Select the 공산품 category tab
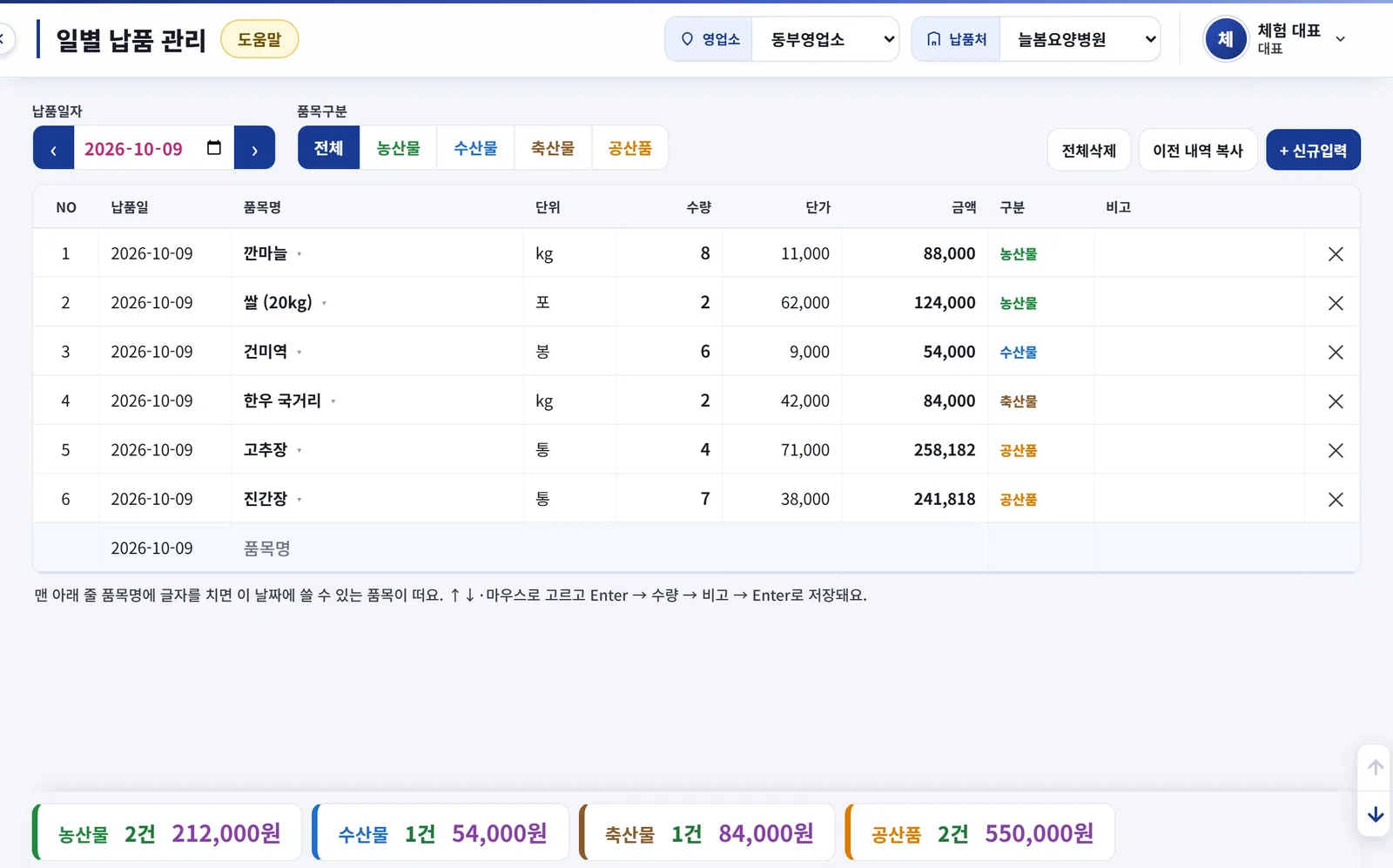1393x868 pixels. pyautogui.click(x=630, y=148)
